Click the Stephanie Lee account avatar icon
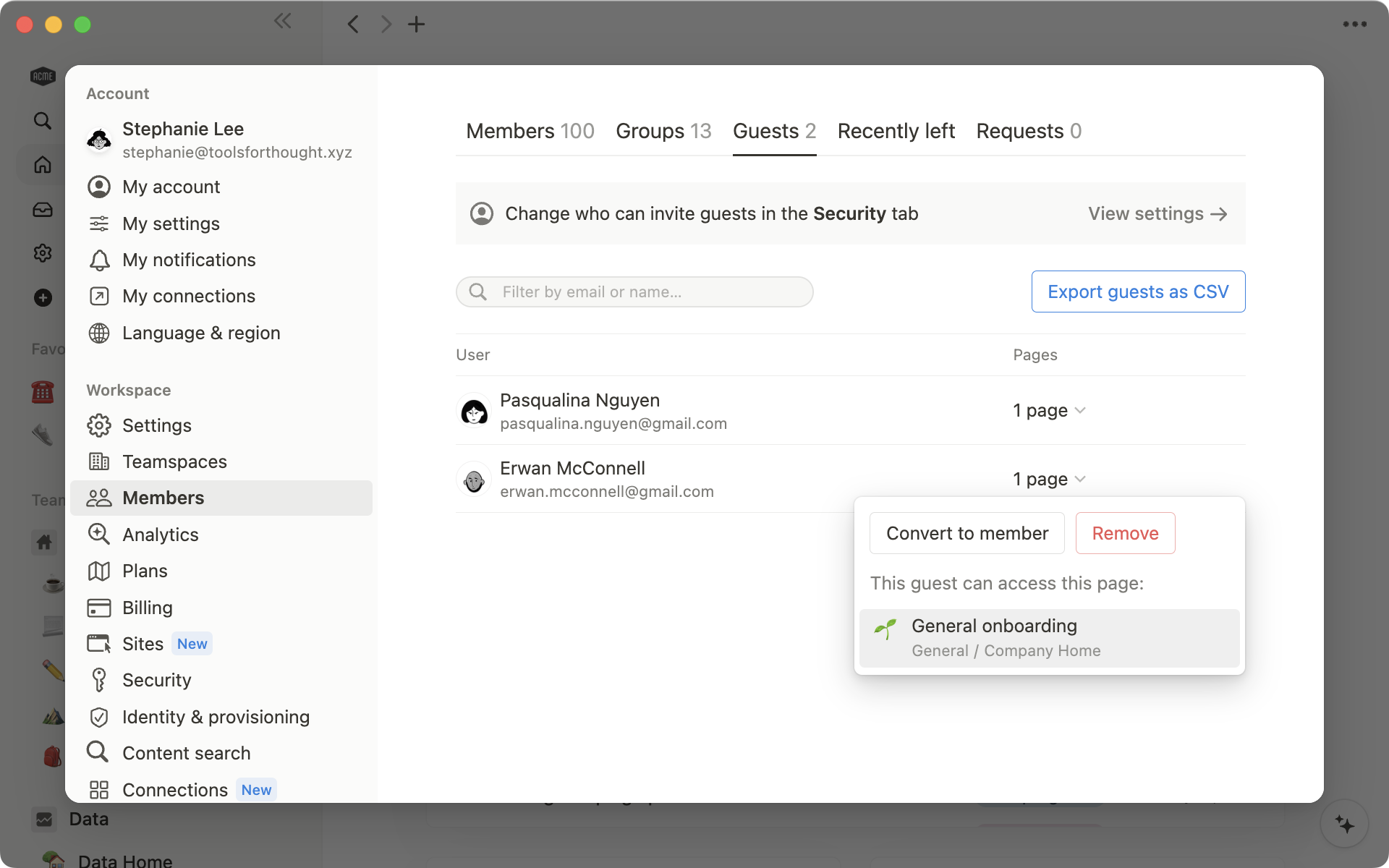Screen dimensions: 1389x868 tap(99, 139)
